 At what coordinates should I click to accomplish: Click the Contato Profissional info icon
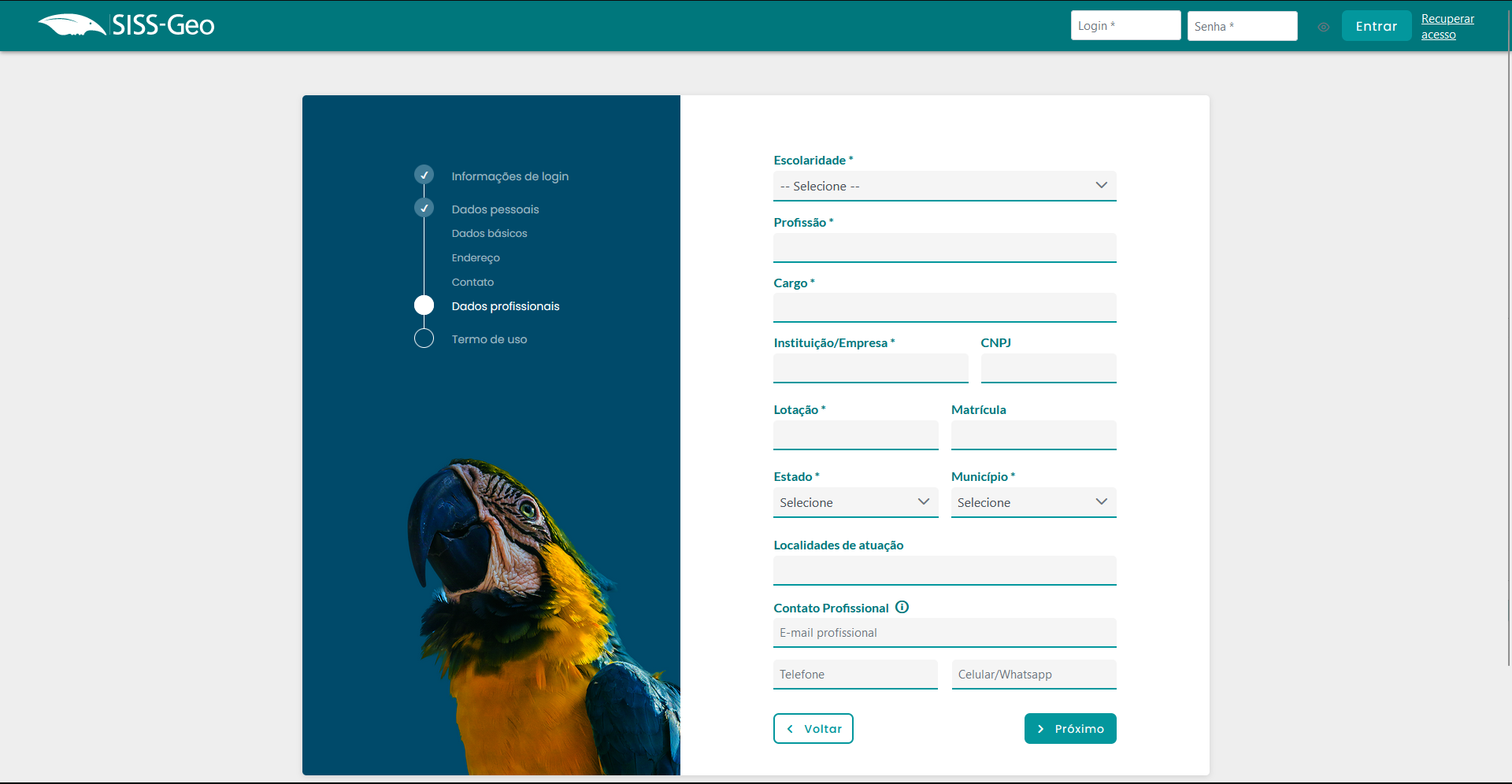[x=902, y=607]
